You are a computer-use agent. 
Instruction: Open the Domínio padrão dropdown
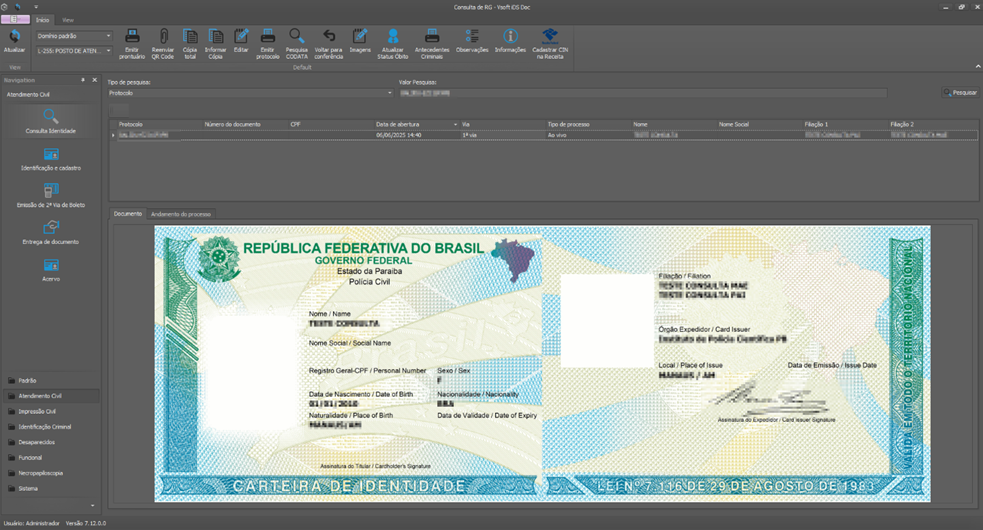108,36
